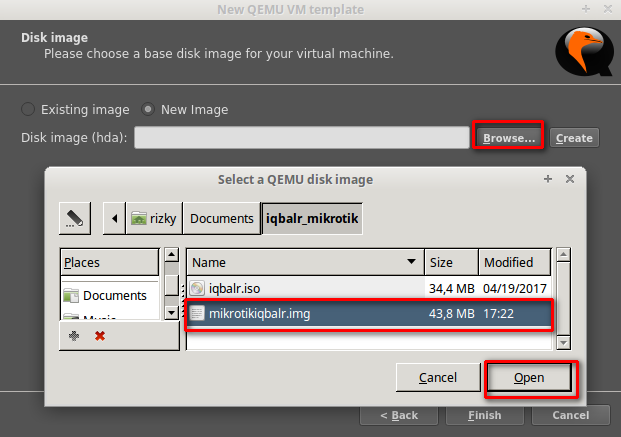Viewport: 621px width, 437px height.
Task: Click the file list scroll up arrow
Action: pos(564,255)
